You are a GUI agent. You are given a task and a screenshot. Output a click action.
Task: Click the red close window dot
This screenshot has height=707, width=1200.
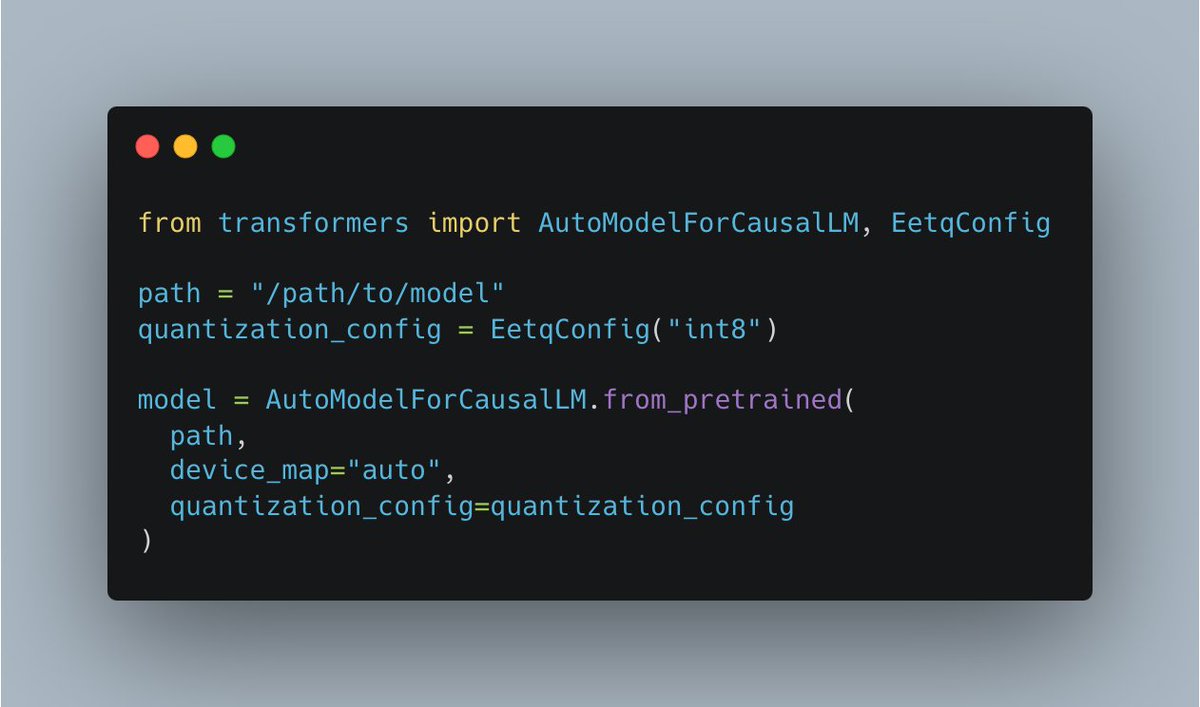coord(147,146)
